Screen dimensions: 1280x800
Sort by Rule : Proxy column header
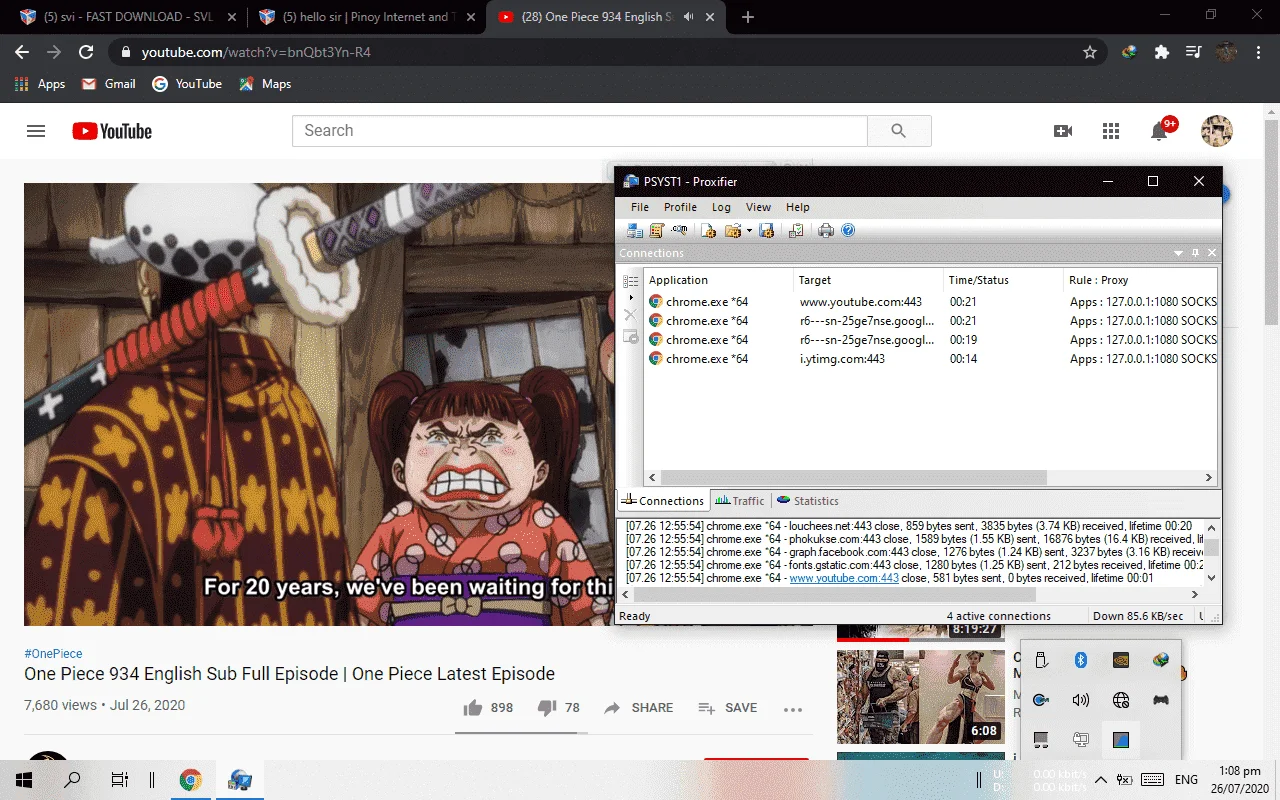[x=1140, y=280]
